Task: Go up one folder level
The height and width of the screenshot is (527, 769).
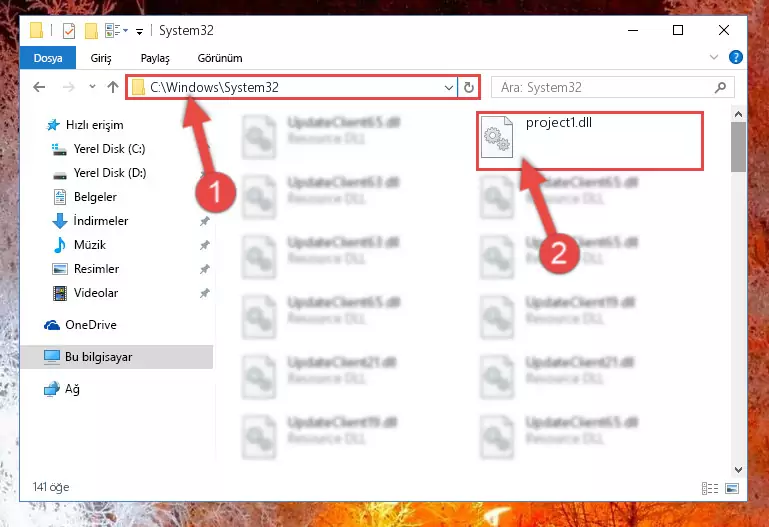Action: point(113,87)
